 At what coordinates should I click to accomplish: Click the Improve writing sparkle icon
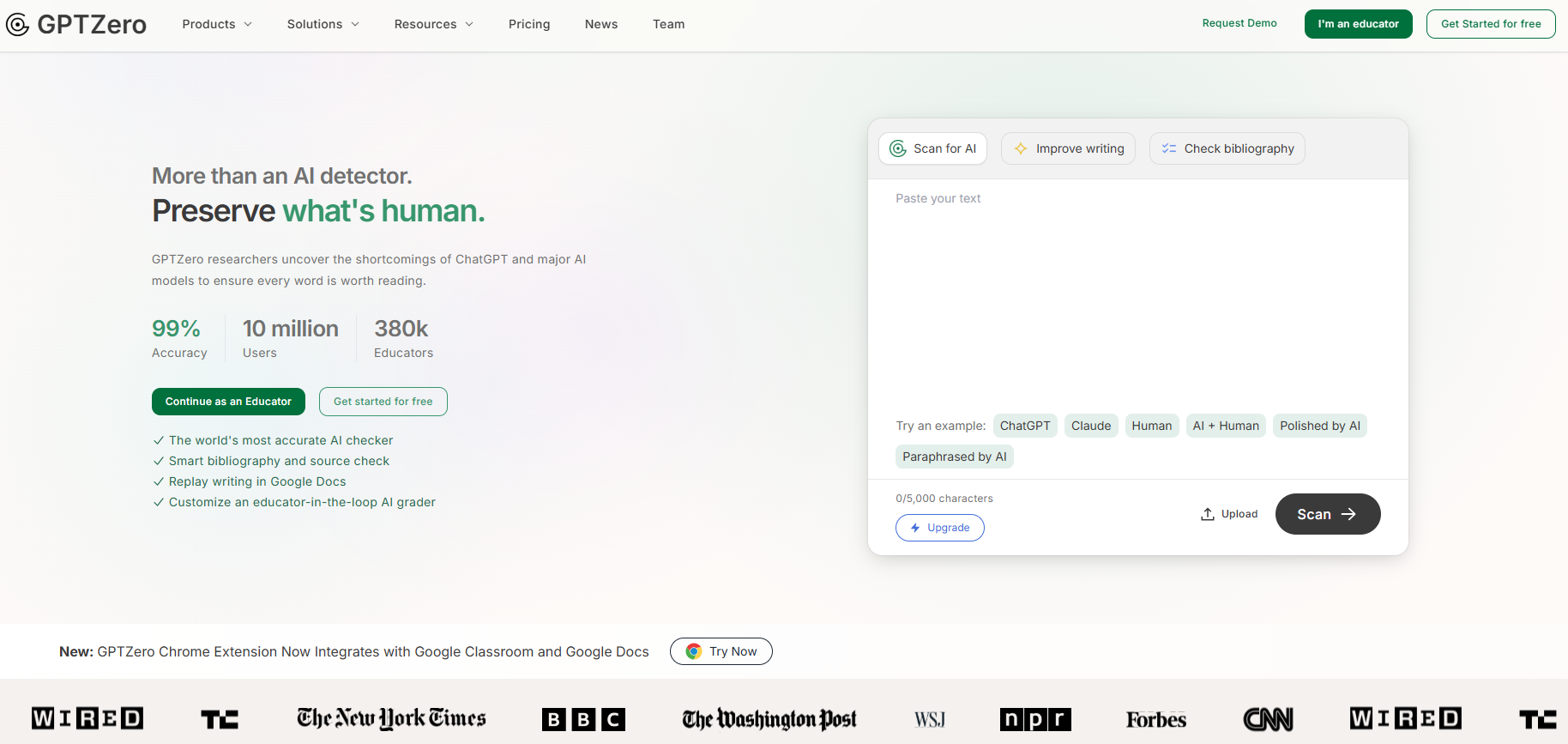pyautogui.click(x=1021, y=148)
